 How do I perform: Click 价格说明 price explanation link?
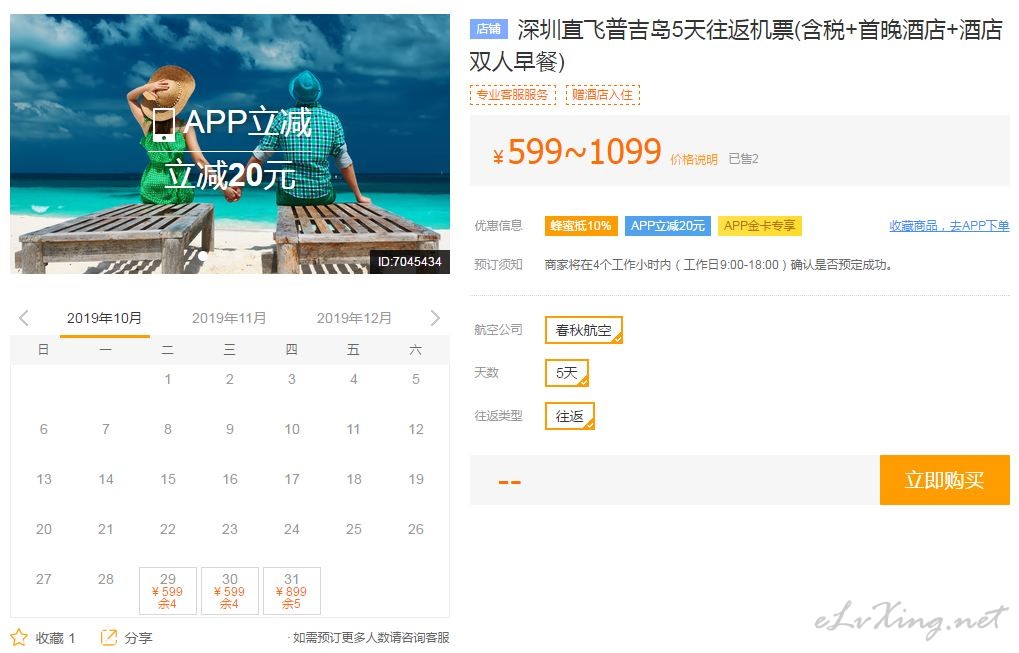pyautogui.click(x=693, y=159)
